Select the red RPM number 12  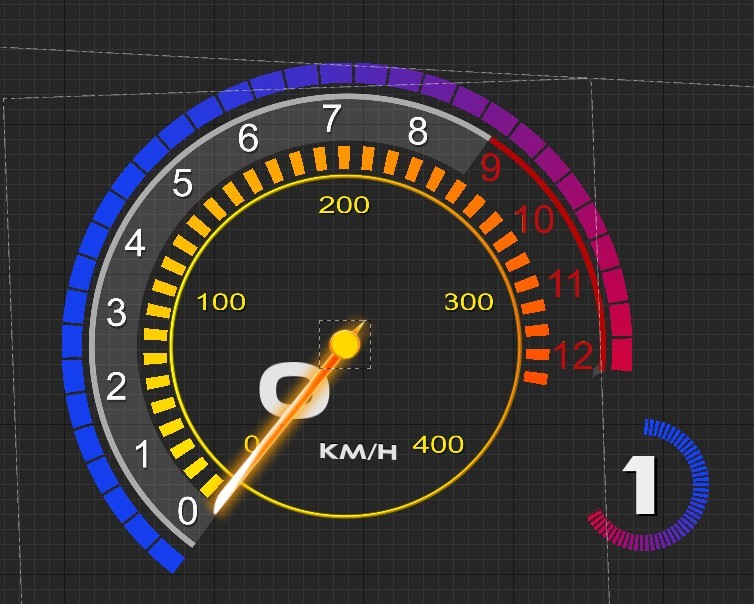pyautogui.click(x=573, y=356)
